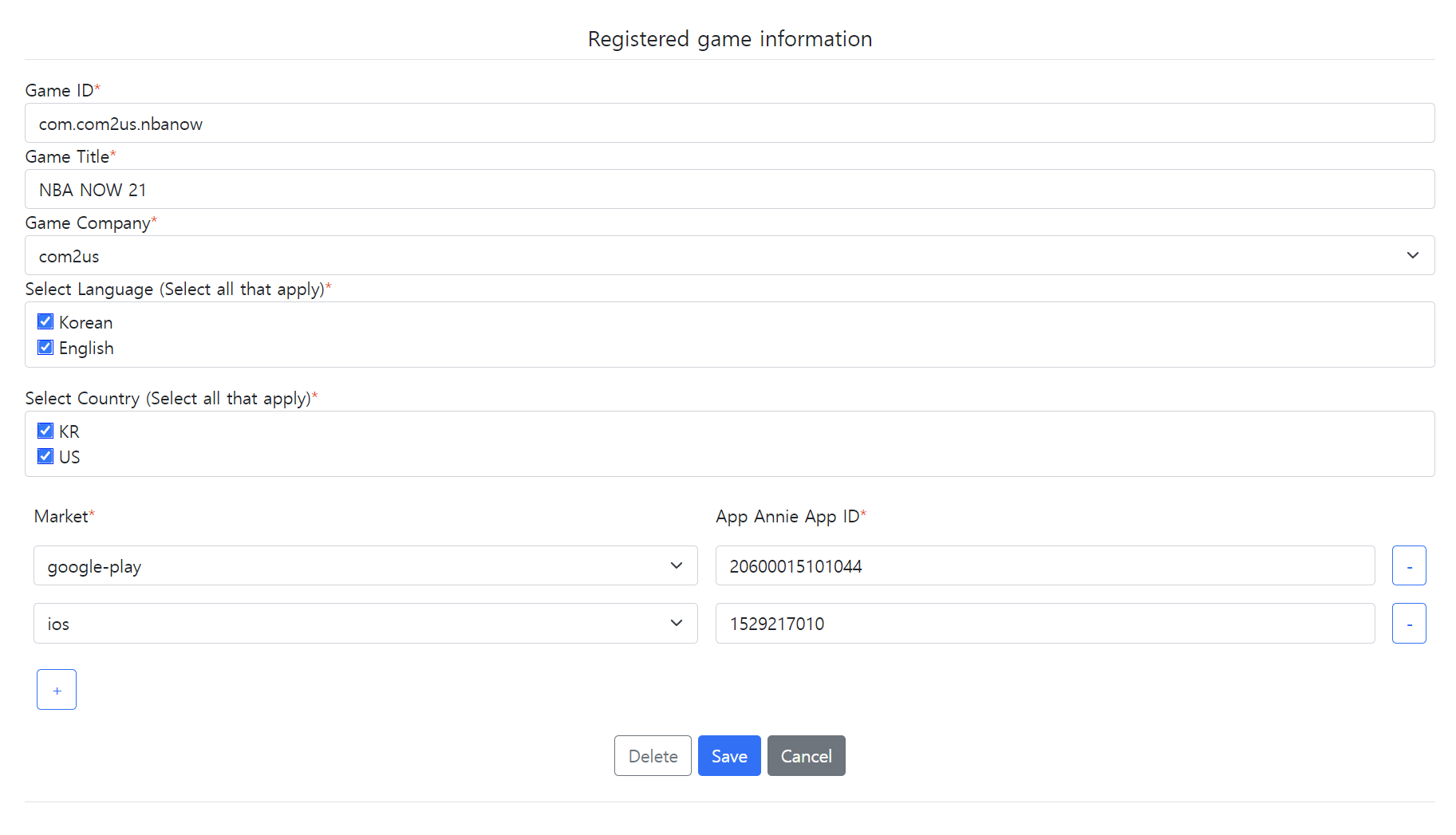Click the Delete button
This screenshot has height=835, width=1456.
pyautogui.click(x=653, y=755)
